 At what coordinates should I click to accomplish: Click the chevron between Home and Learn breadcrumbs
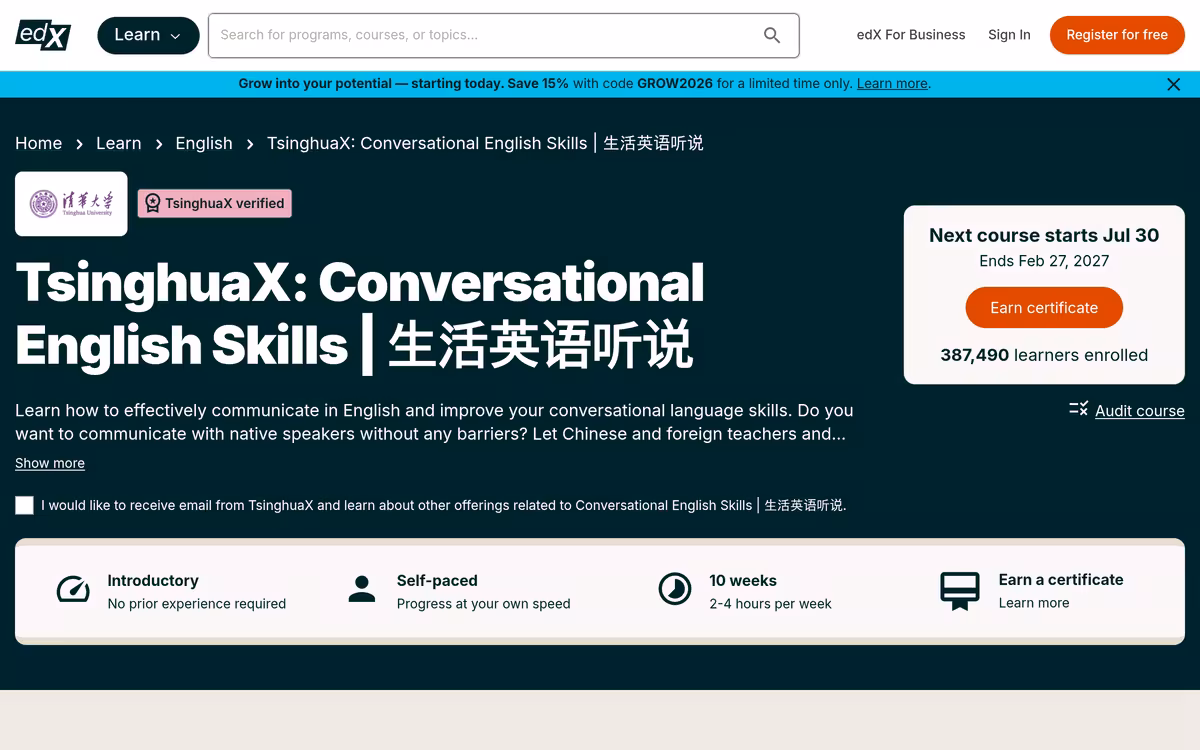79,145
